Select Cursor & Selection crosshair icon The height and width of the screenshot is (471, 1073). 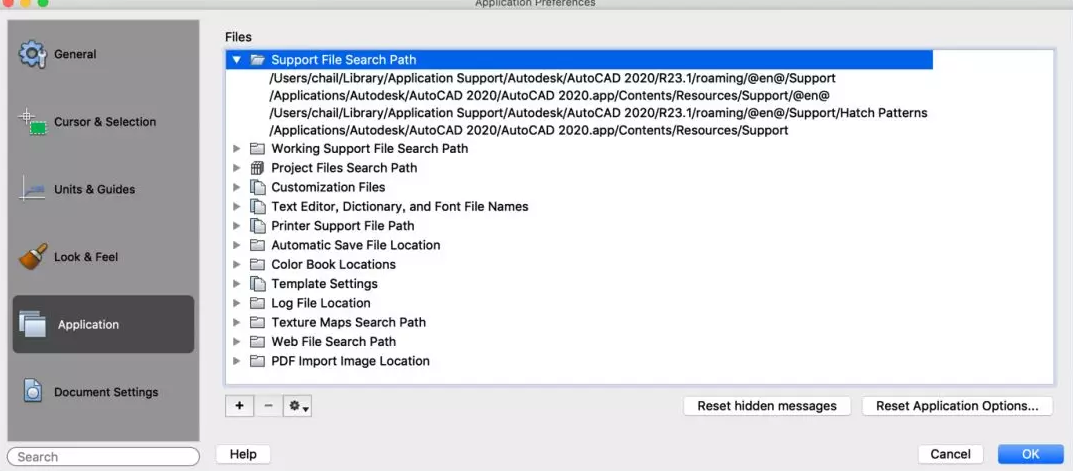click(x=33, y=122)
